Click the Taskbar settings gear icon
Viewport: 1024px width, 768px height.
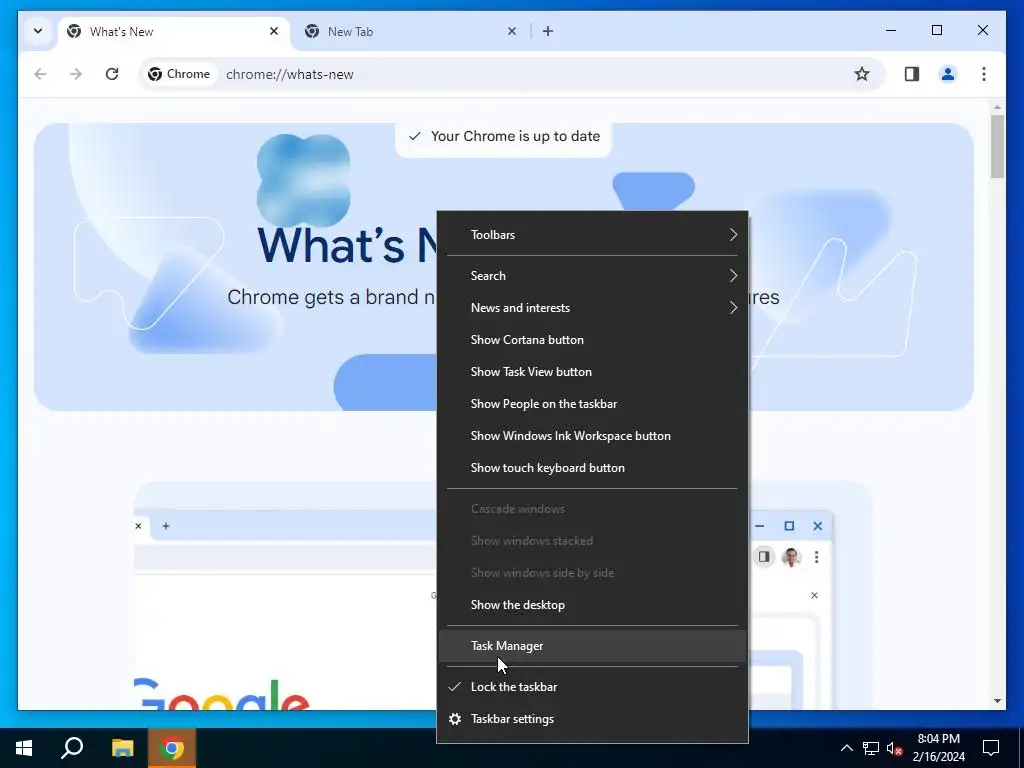(455, 719)
